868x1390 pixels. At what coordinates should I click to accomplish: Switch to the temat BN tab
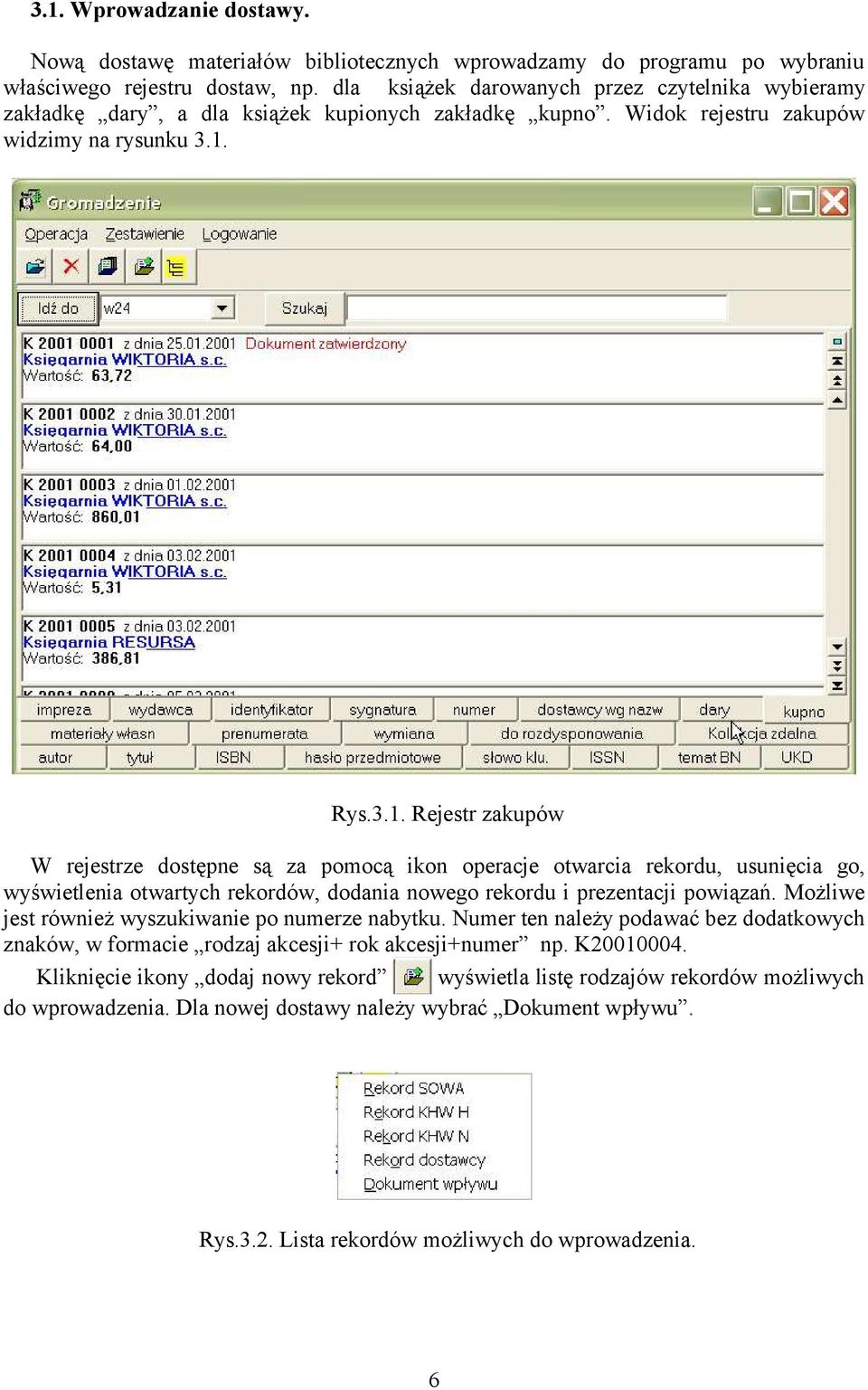710,757
